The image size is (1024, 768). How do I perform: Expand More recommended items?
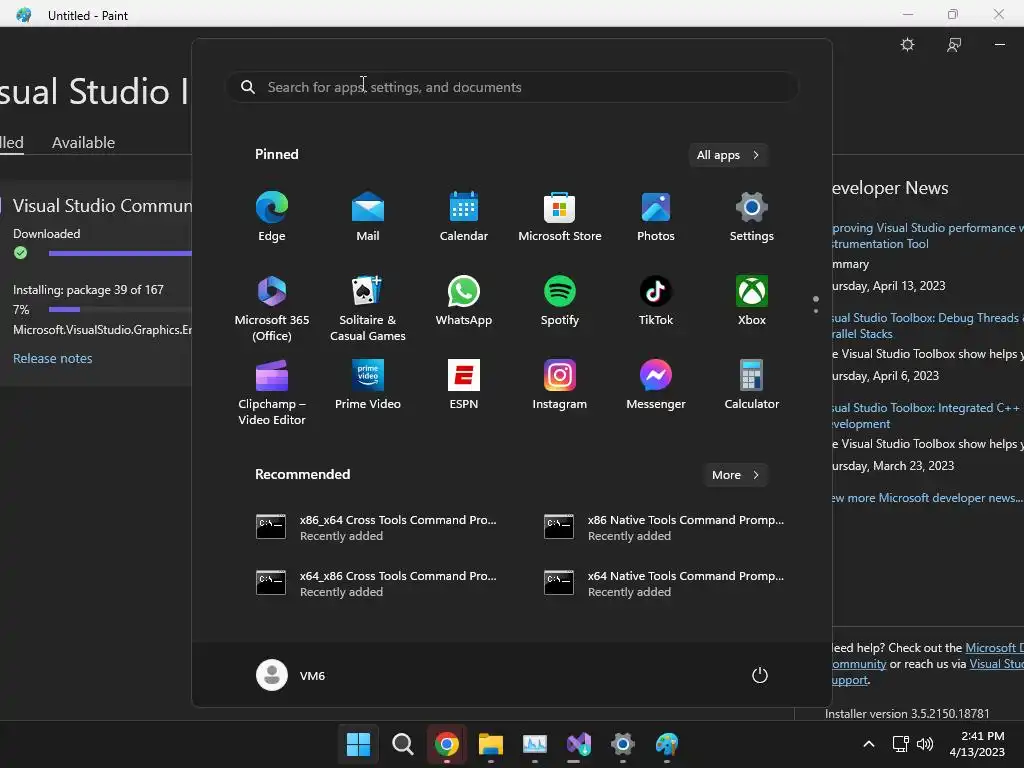click(x=735, y=475)
